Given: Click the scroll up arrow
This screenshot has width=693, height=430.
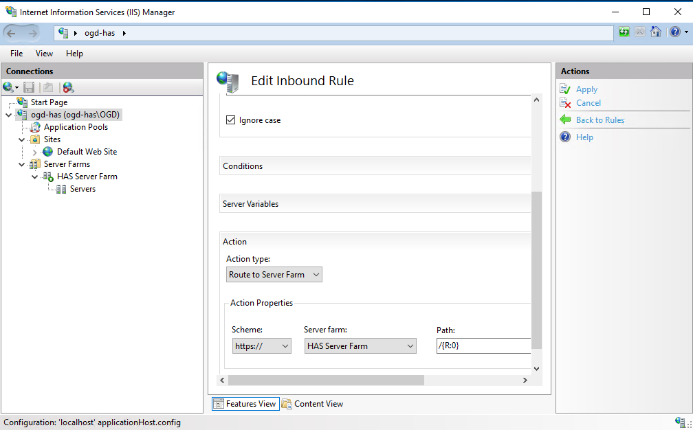Looking at the screenshot, I should point(536,100).
